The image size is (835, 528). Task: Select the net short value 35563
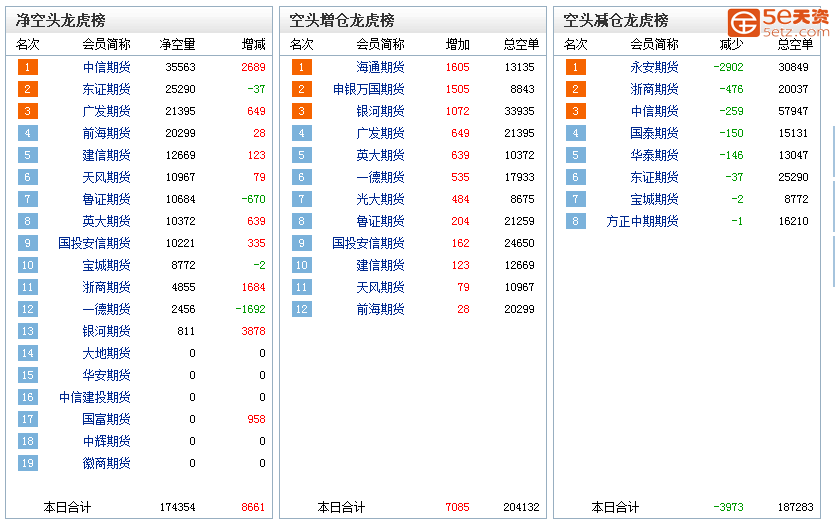click(x=181, y=67)
